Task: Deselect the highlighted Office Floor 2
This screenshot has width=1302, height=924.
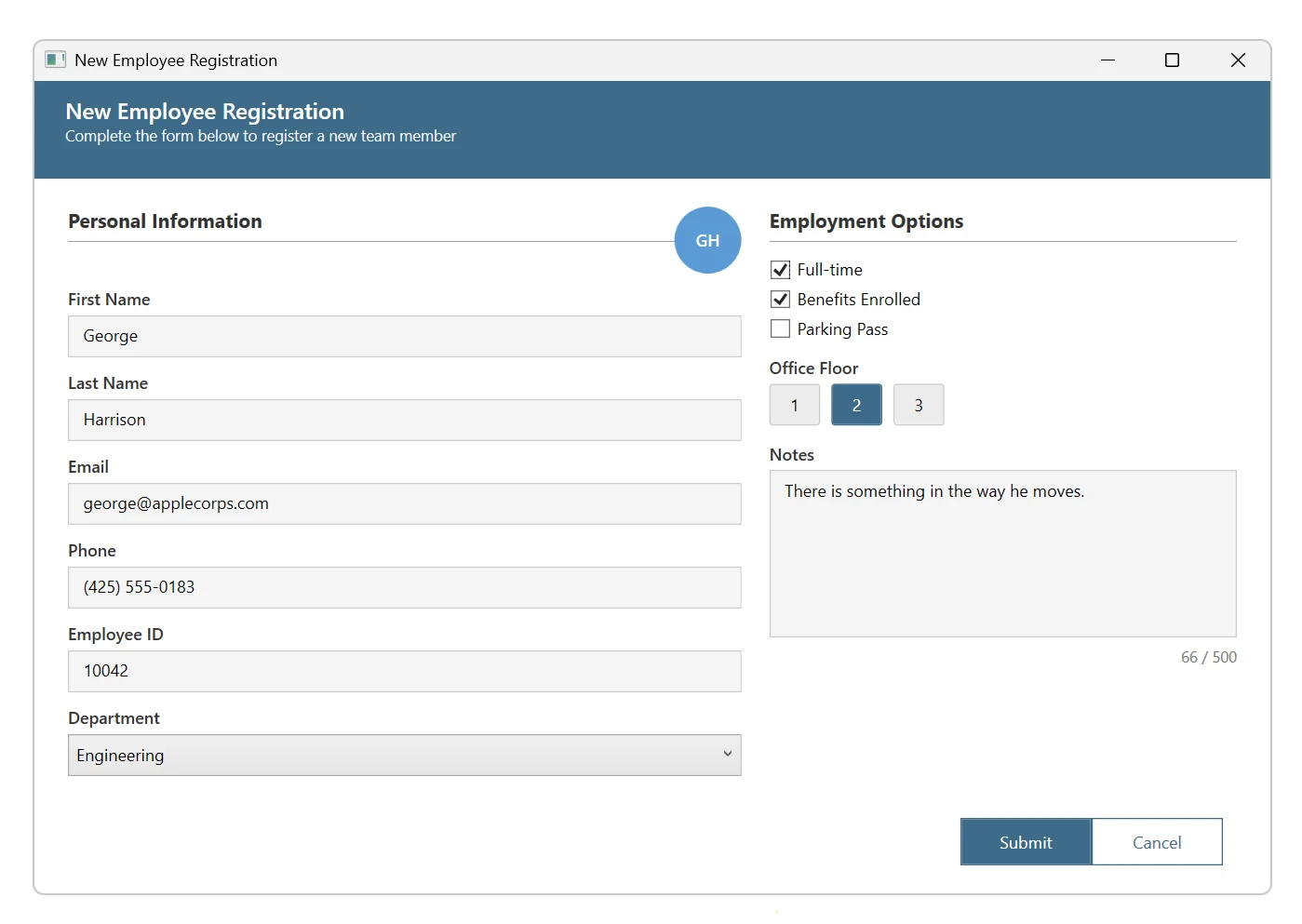Action: click(856, 405)
